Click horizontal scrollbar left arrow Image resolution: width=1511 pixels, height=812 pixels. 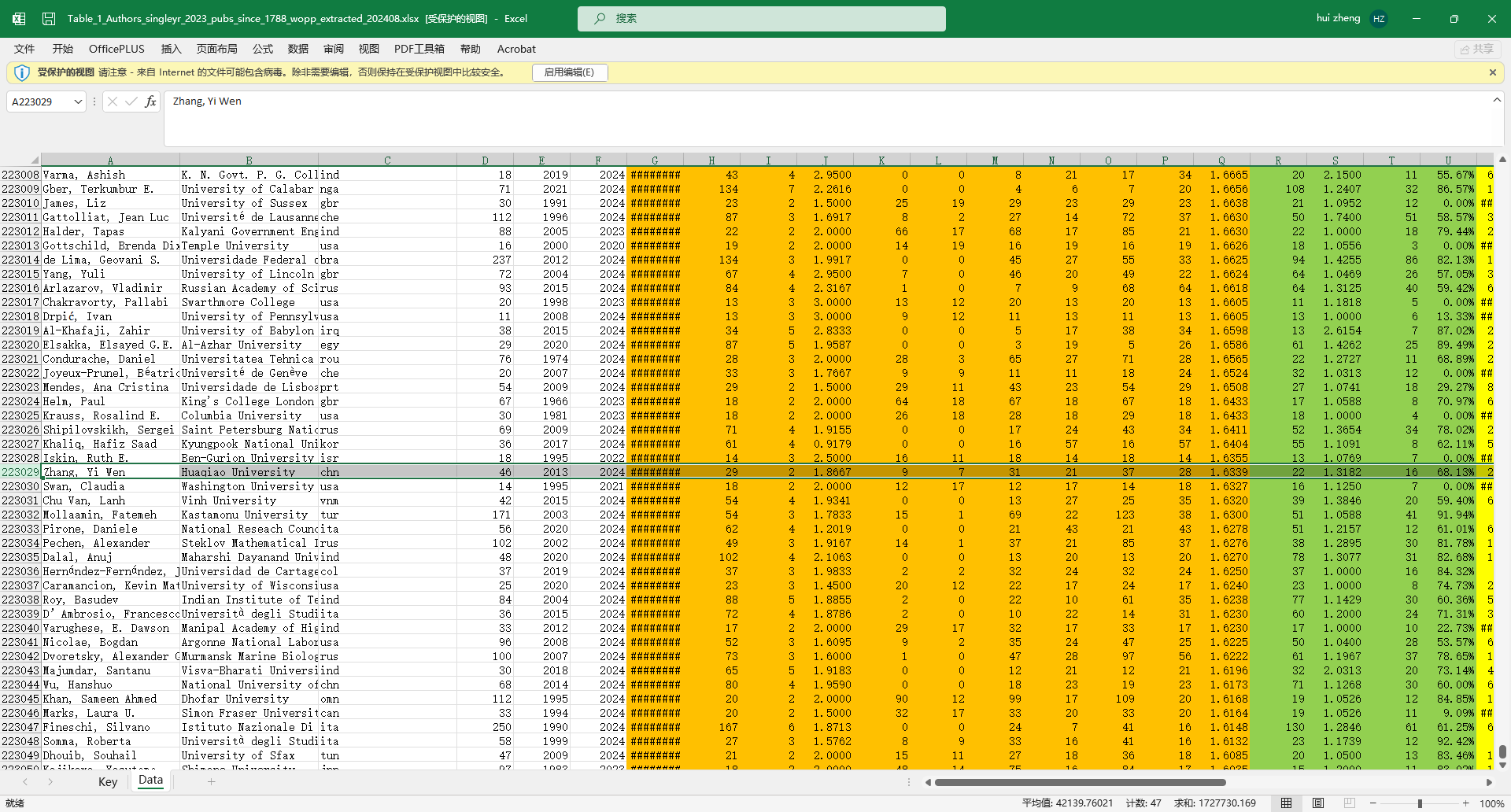[x=928, y=782]
